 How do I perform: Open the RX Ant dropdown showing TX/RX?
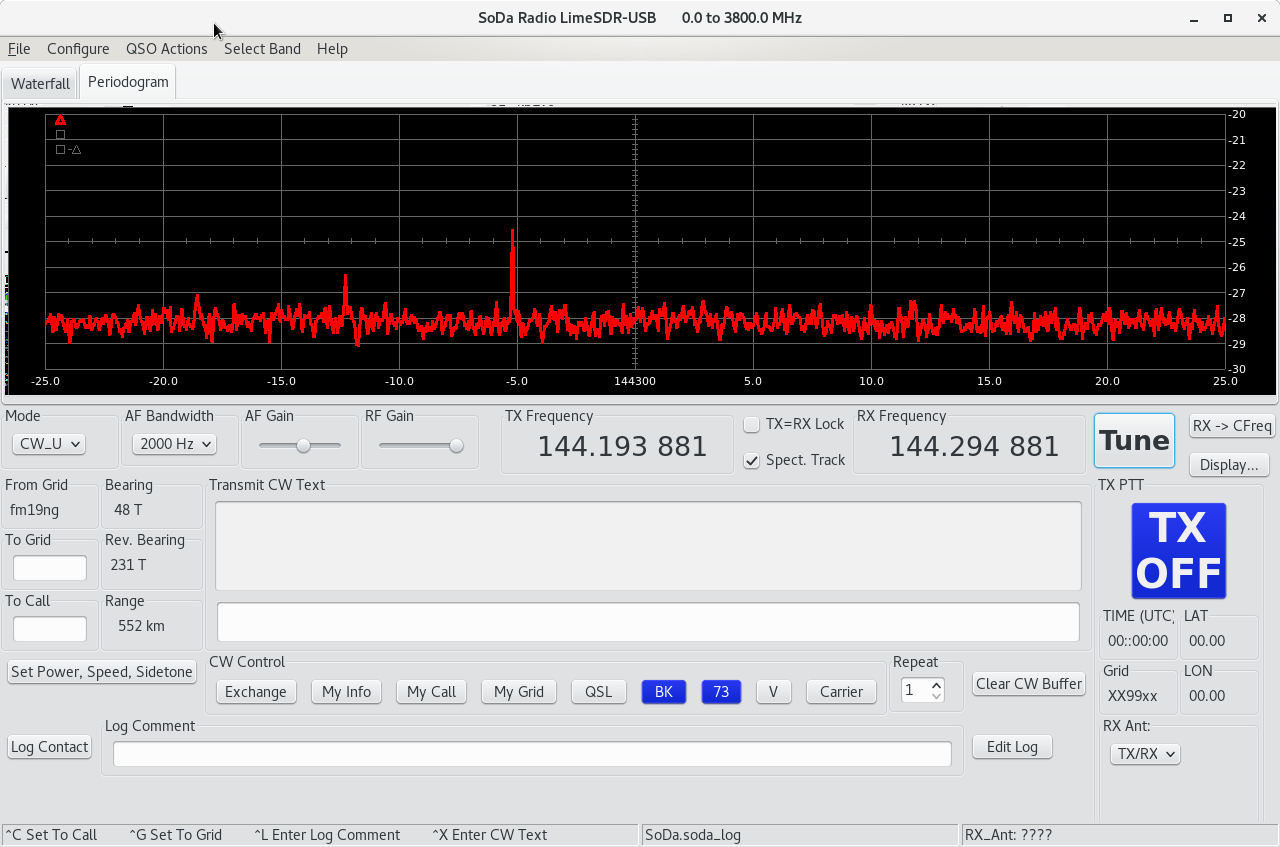pos(1145,754)
